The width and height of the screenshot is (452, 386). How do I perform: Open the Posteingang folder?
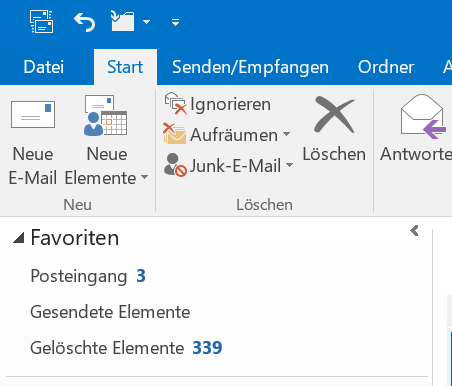pyautogui.click(x=79, y=276)
